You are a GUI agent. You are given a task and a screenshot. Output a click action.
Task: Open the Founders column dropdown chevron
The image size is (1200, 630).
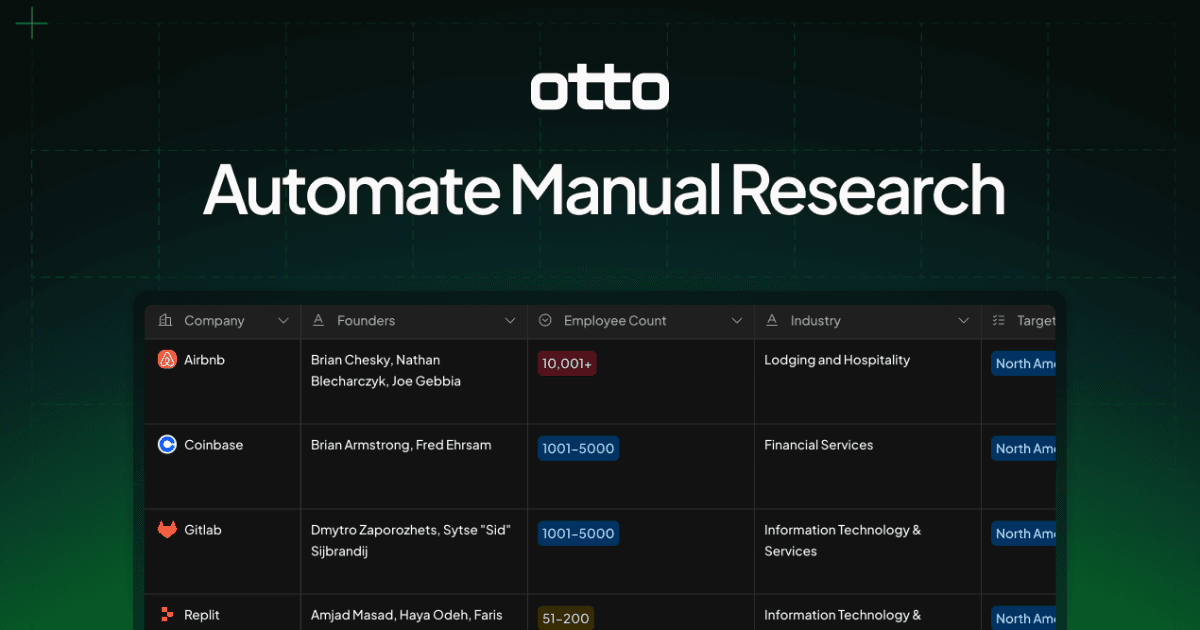click(x=509, y=321)
